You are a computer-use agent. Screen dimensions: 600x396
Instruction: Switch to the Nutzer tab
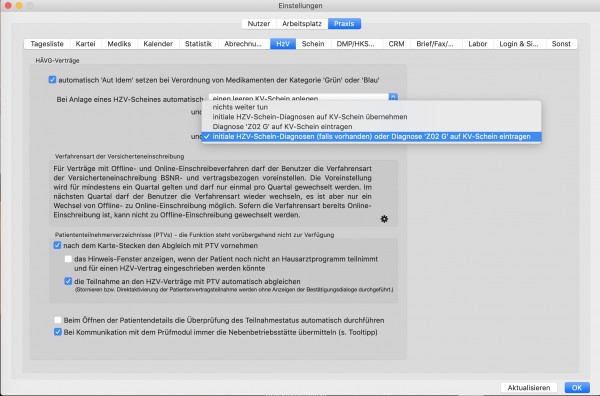259,24
